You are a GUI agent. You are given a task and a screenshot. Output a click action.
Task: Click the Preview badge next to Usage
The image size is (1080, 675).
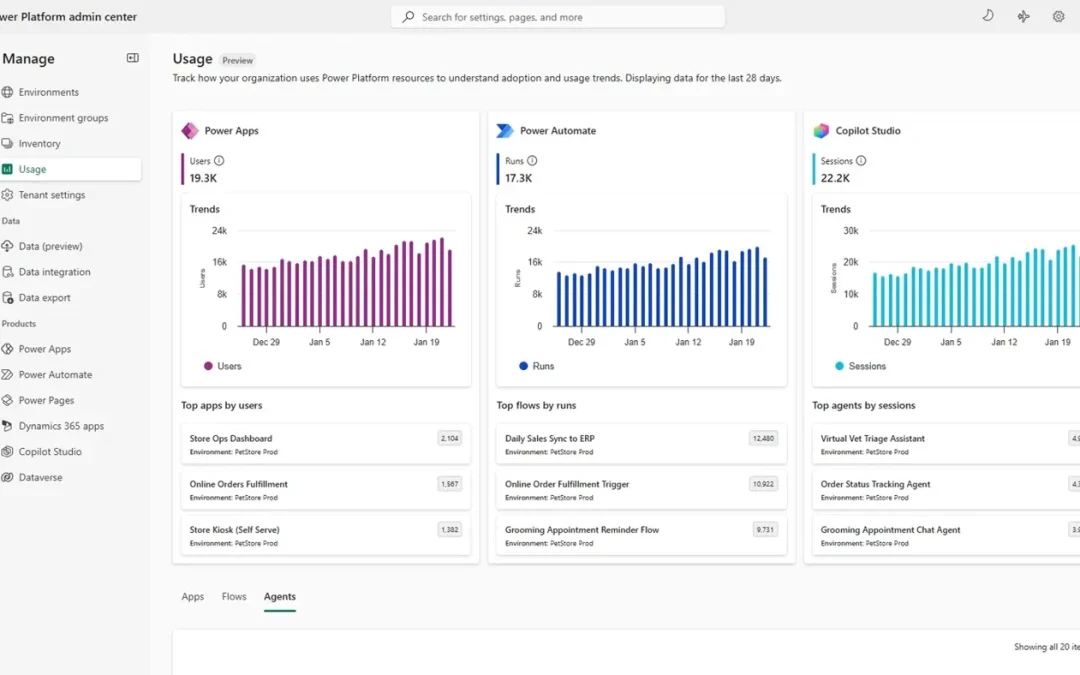tap(238, 60)
